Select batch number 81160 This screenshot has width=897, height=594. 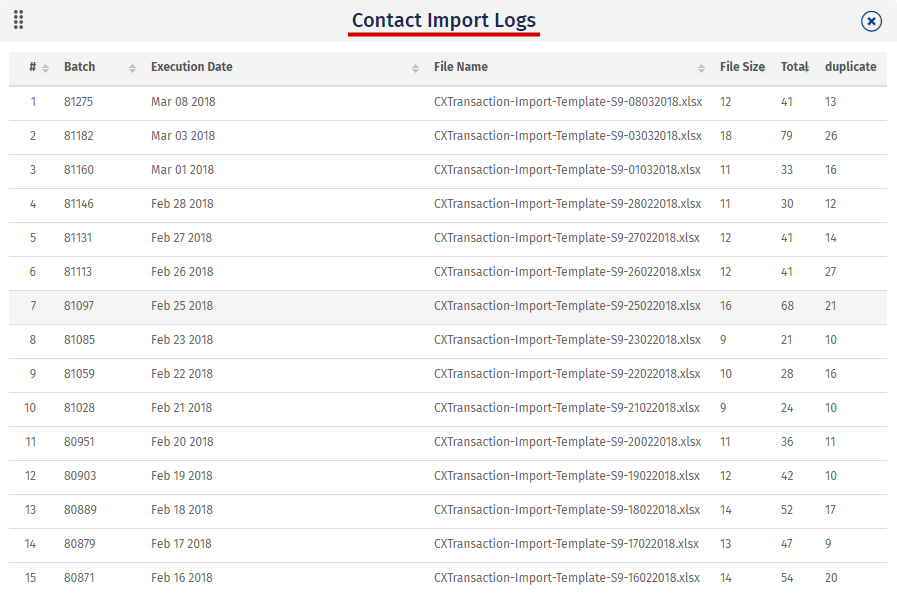pos(79,170)
